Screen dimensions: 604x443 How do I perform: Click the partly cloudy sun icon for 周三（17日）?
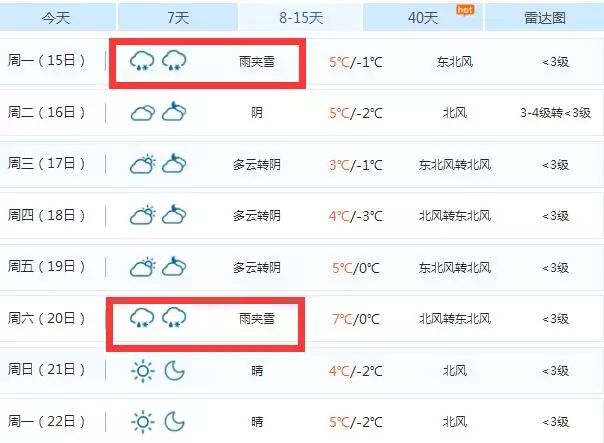click(142, 164)
